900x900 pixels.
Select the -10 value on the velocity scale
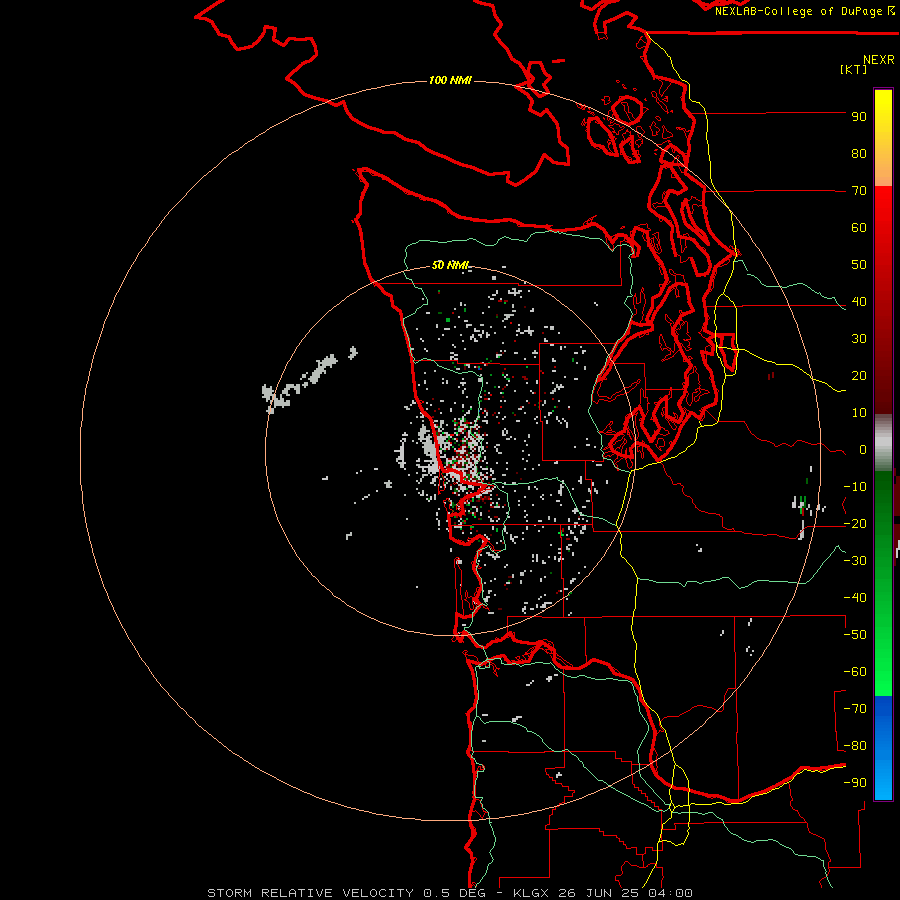[855, 487]
